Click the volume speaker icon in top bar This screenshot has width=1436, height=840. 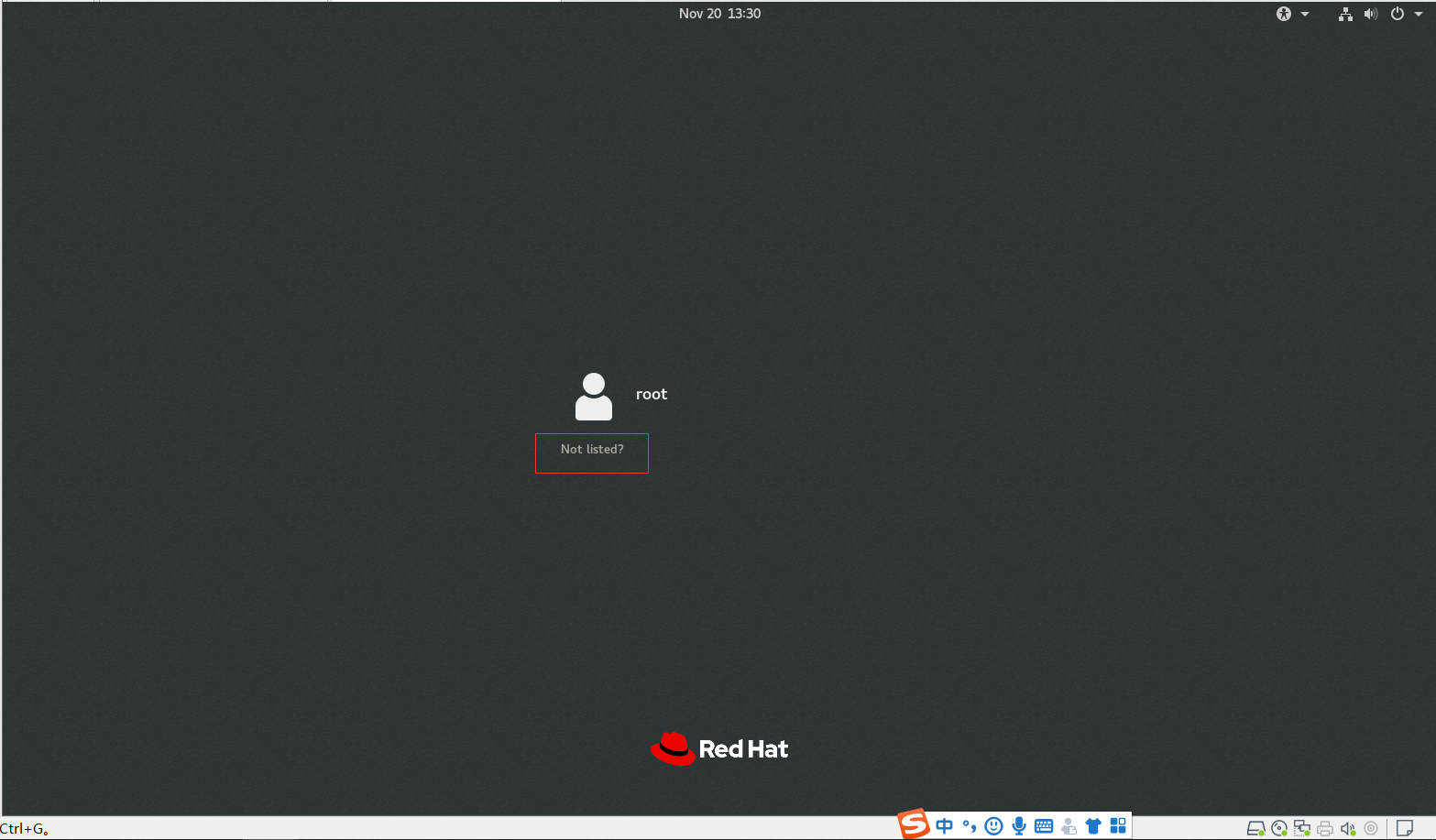[x=1371, y=14]
